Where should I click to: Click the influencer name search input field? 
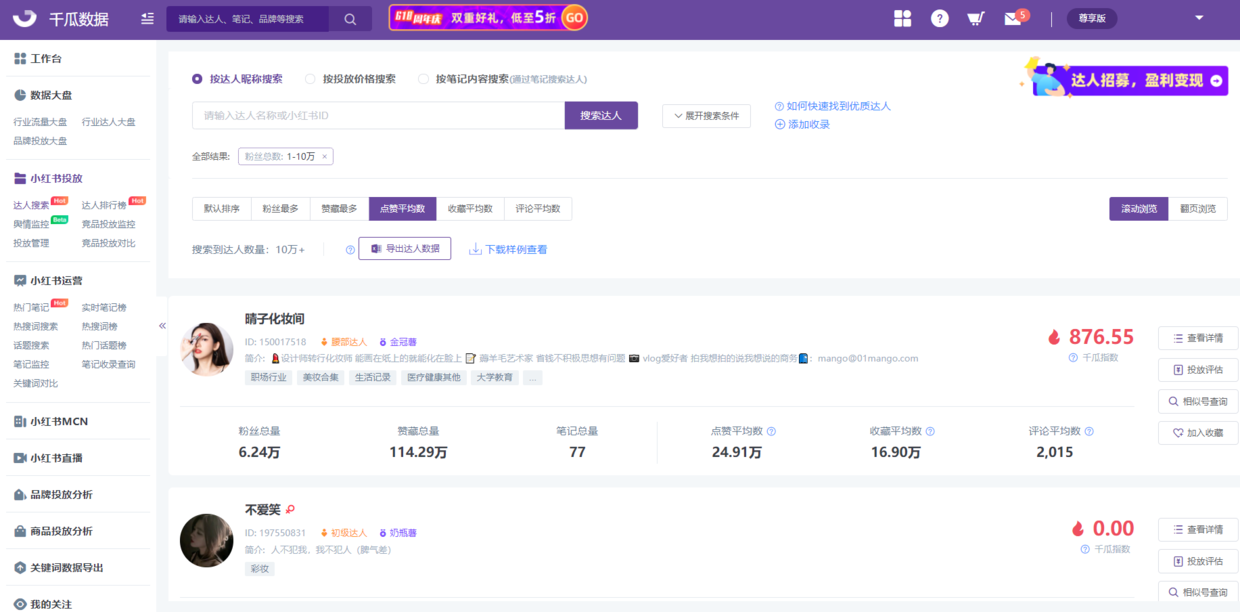tap(378, 116)
